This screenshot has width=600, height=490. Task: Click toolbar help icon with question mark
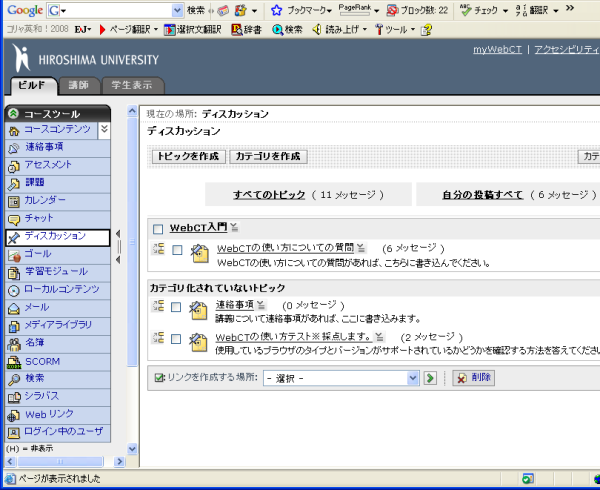coord(427,30)
